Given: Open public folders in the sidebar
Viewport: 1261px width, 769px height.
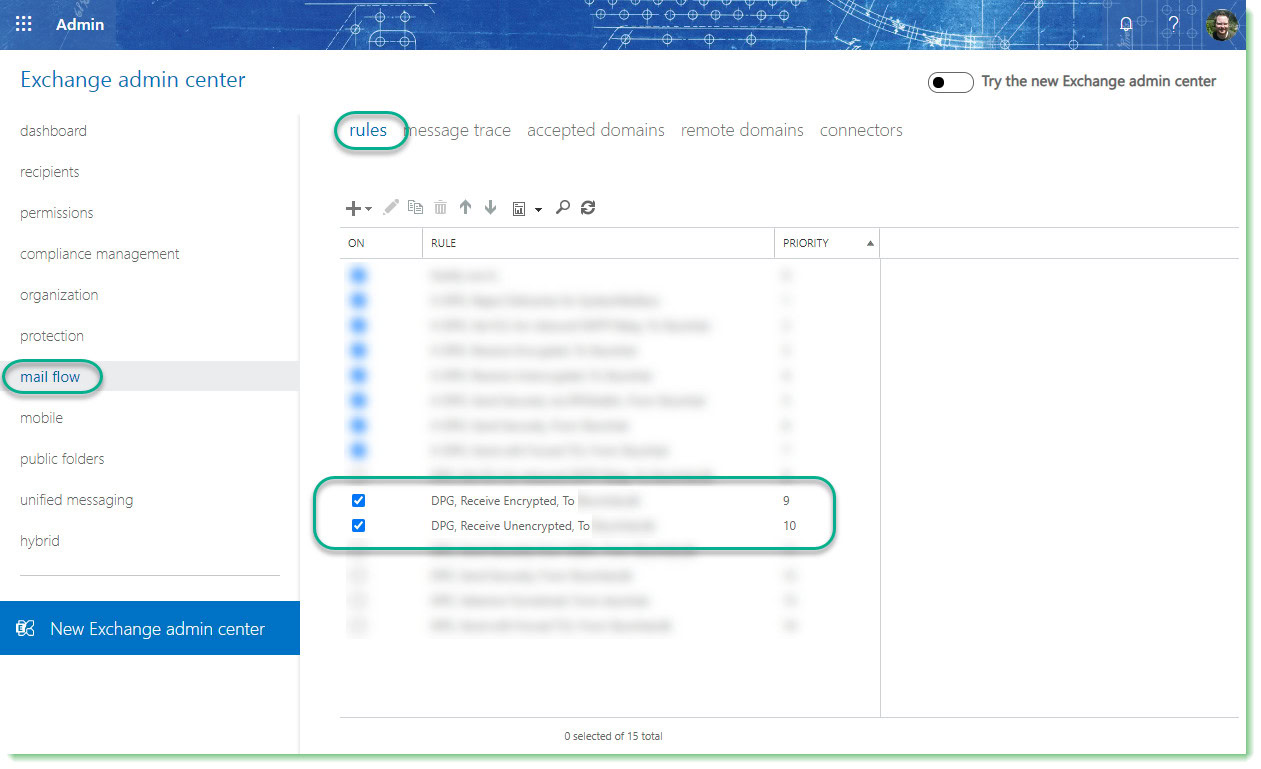Looking at the screenshot, I should pyautogui.click(x=62, y=459).
